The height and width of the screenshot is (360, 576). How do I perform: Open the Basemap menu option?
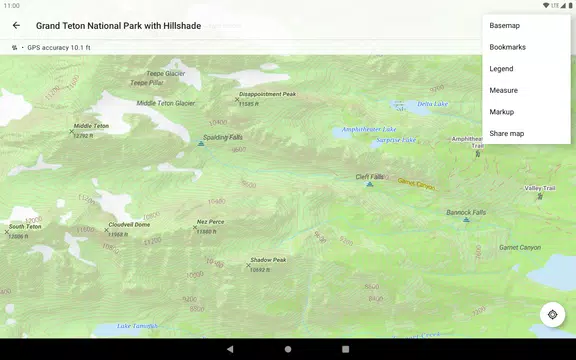tap(526, 25)
